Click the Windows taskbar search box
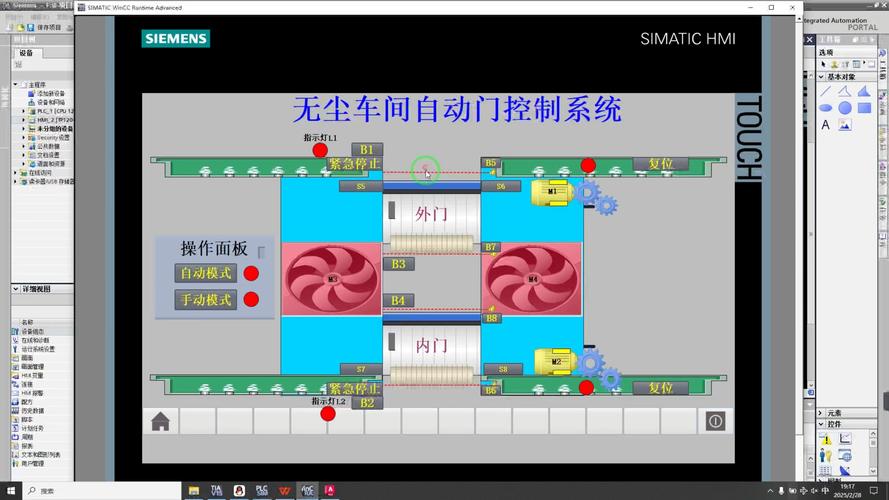 (x=102, y=490)
